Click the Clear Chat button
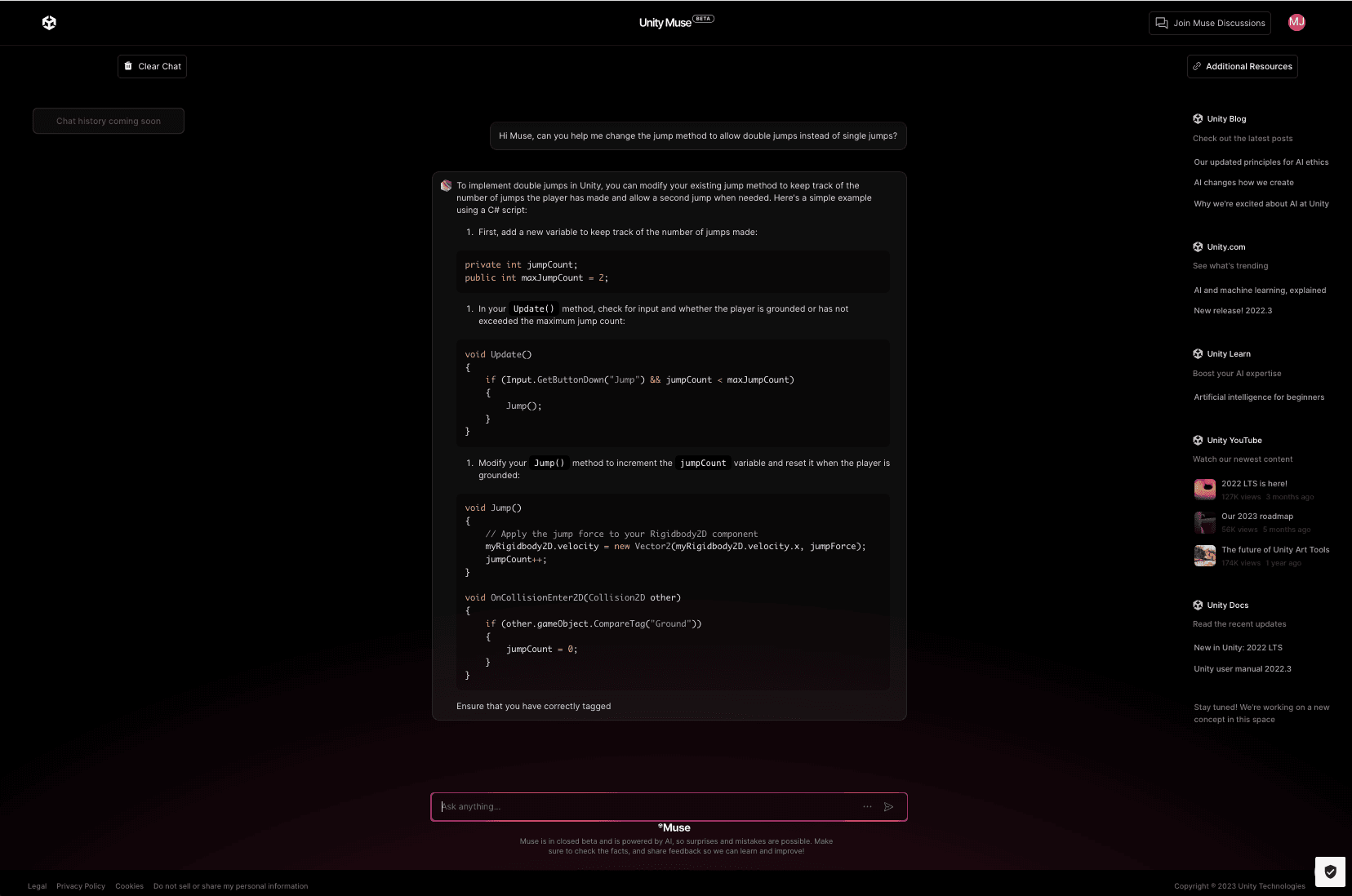The width and height of the screenshot is (1352, 896). 152,67
